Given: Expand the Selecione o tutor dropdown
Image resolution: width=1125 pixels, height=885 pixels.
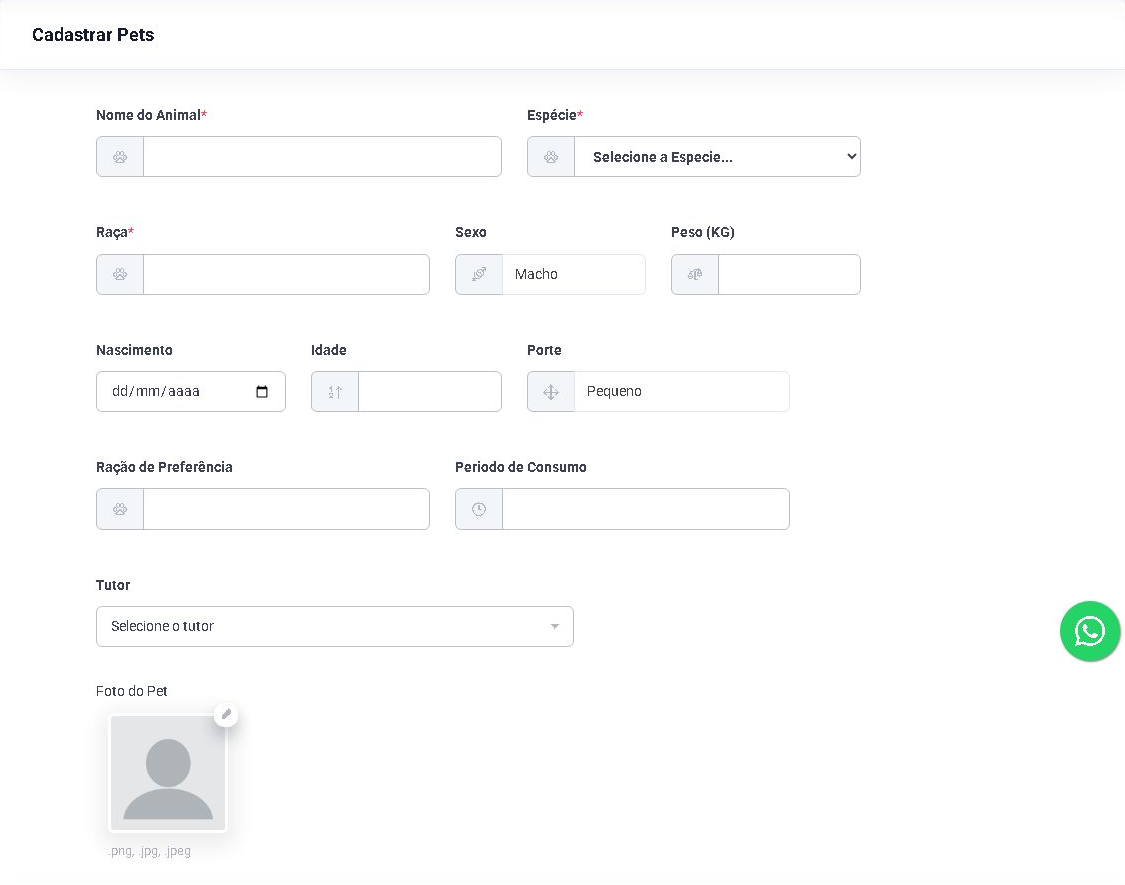Looking at the screenshot, I should [x=335, y=627].
